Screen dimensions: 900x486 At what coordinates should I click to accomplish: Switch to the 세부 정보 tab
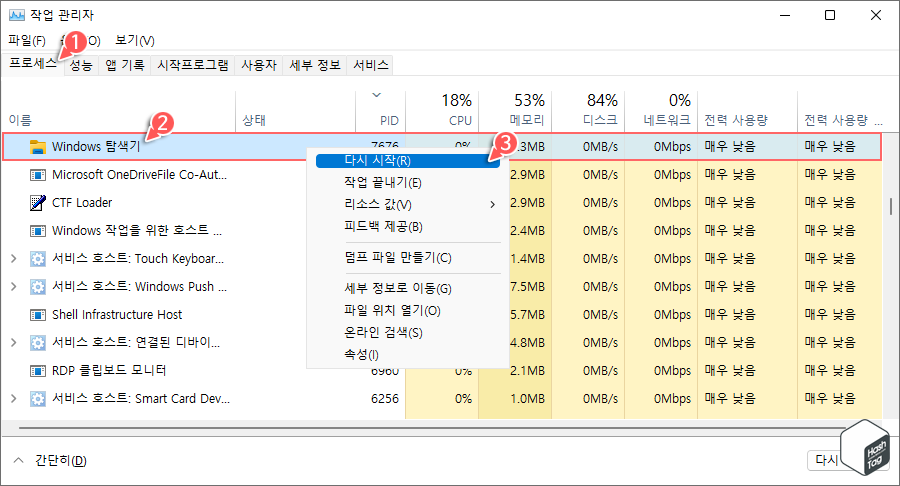pyautogui.click(x=315, y=65)
